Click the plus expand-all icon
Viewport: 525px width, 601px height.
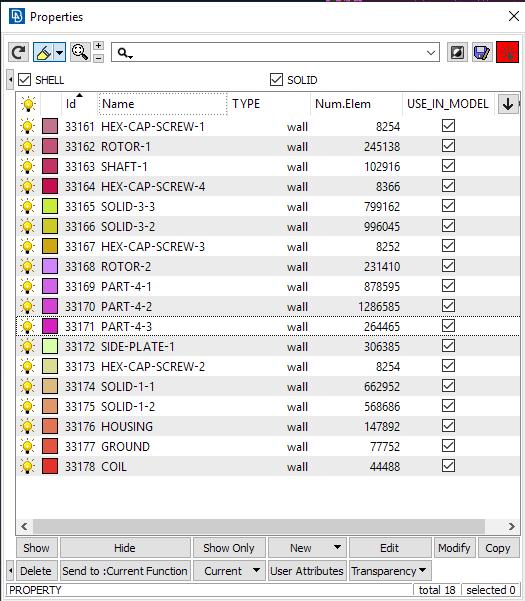tap(98, 46)
